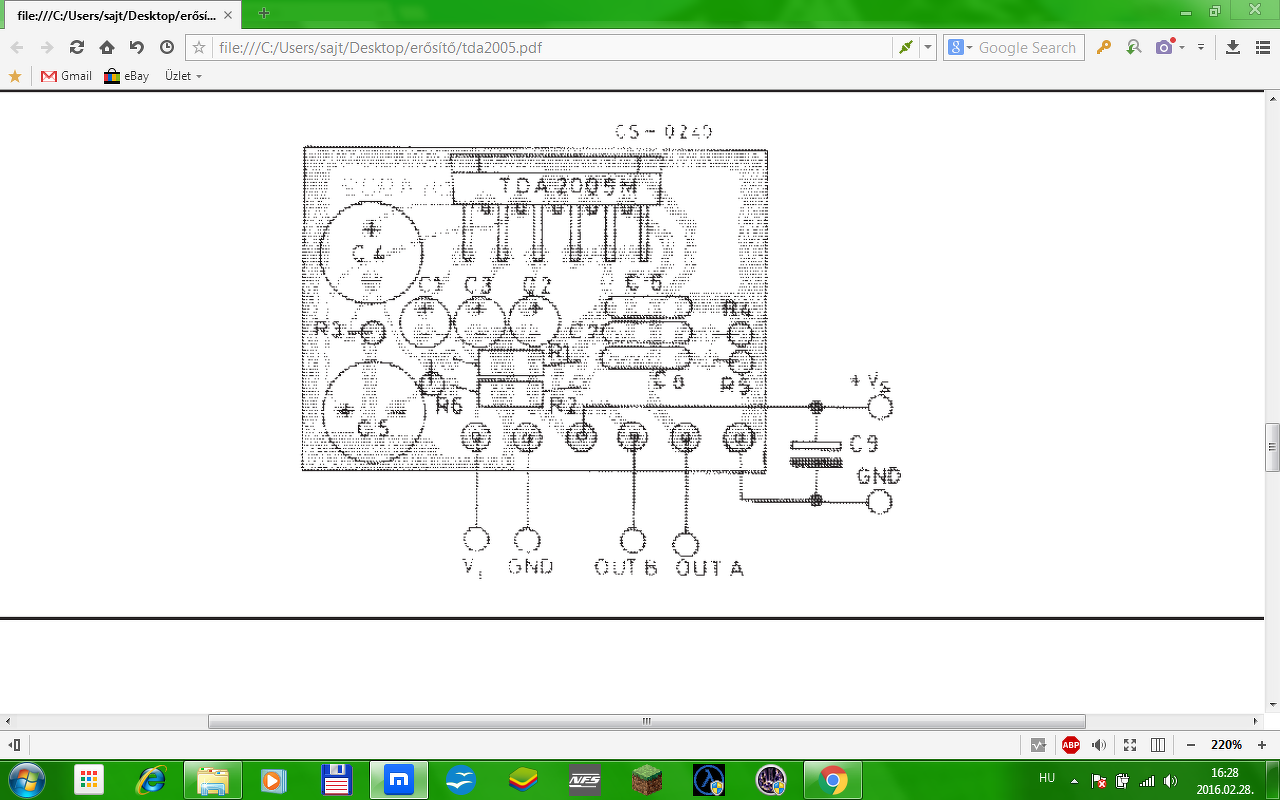Show hidden system tray icons
The width and height of the screenshot is (1280, 800).
coord(1074,780)
